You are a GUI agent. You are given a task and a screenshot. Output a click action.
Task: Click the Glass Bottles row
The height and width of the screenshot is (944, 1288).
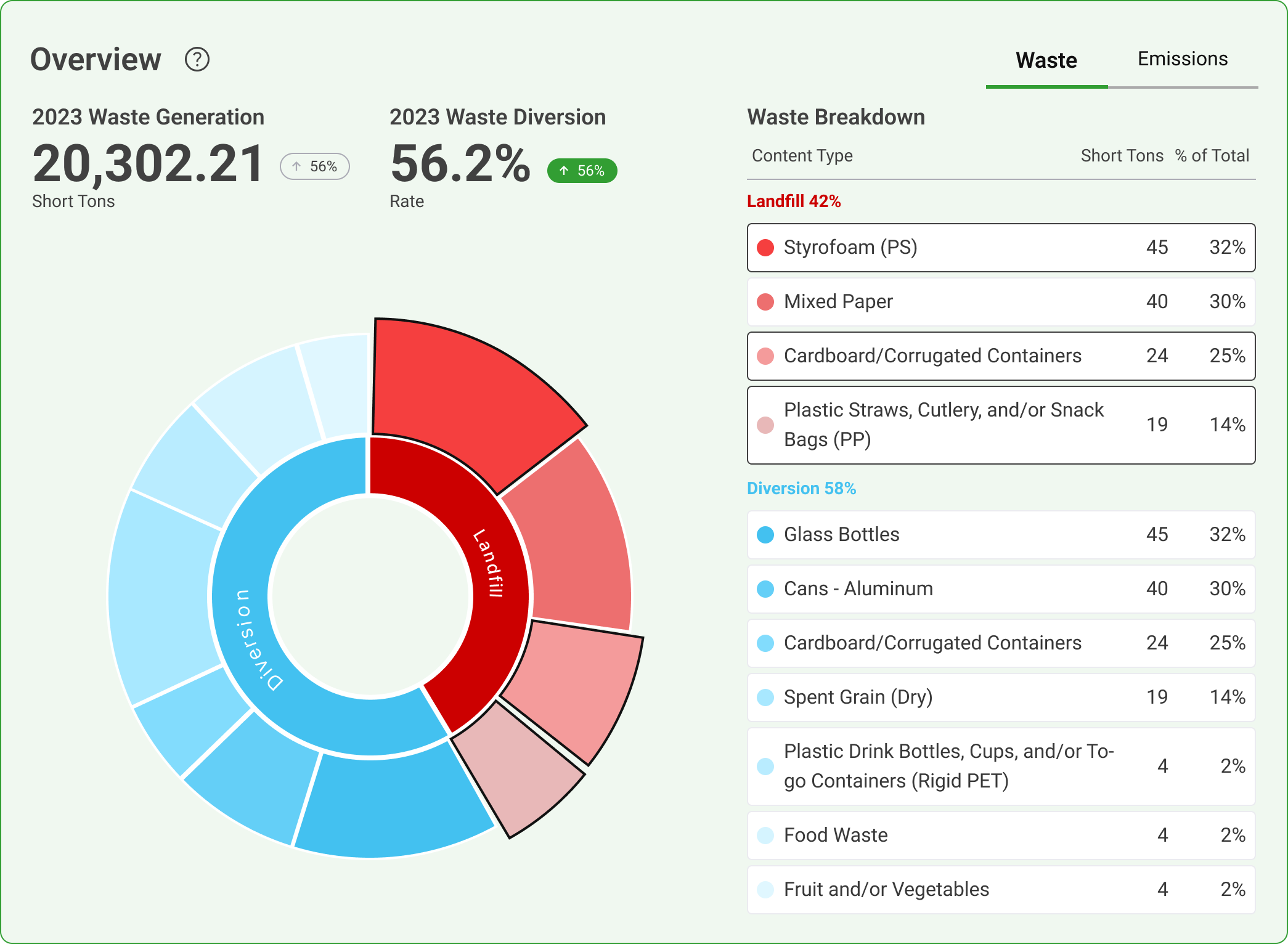tap(1000, 535)
